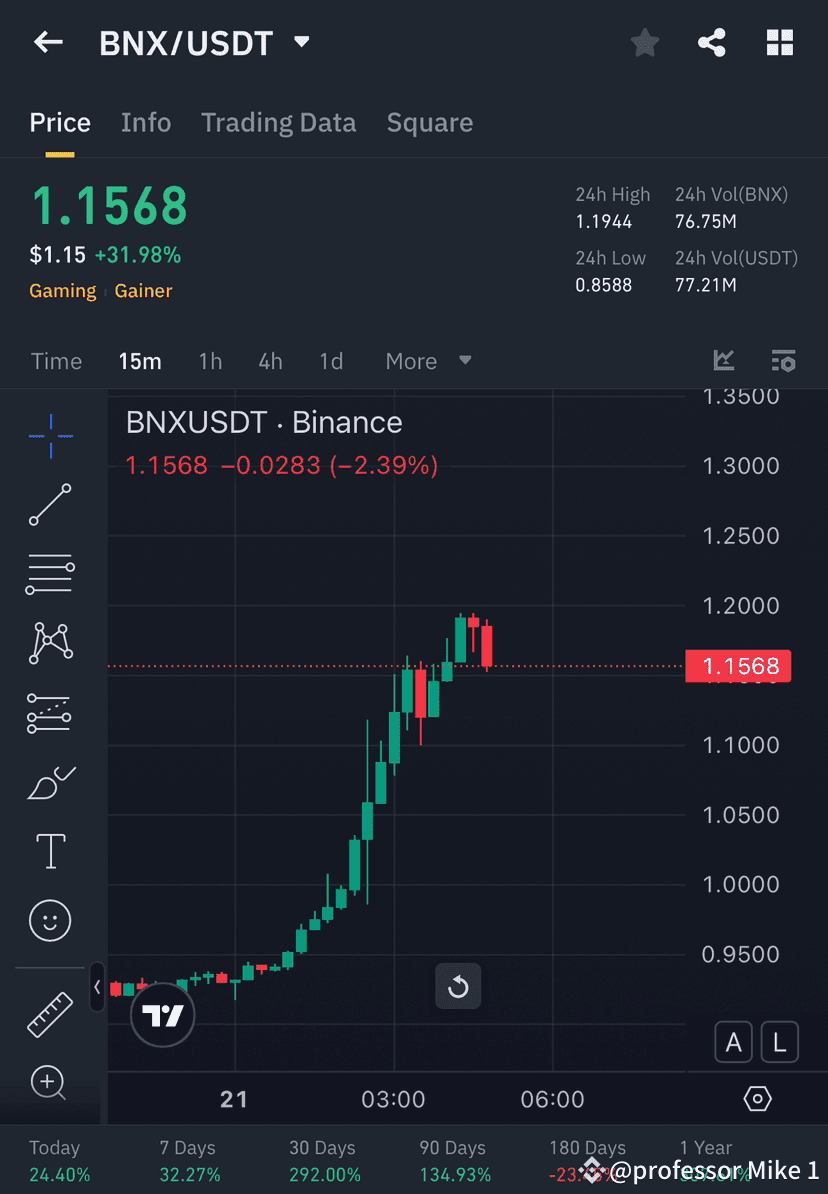
Task: Switch to the Info tab
Action: 146,122
